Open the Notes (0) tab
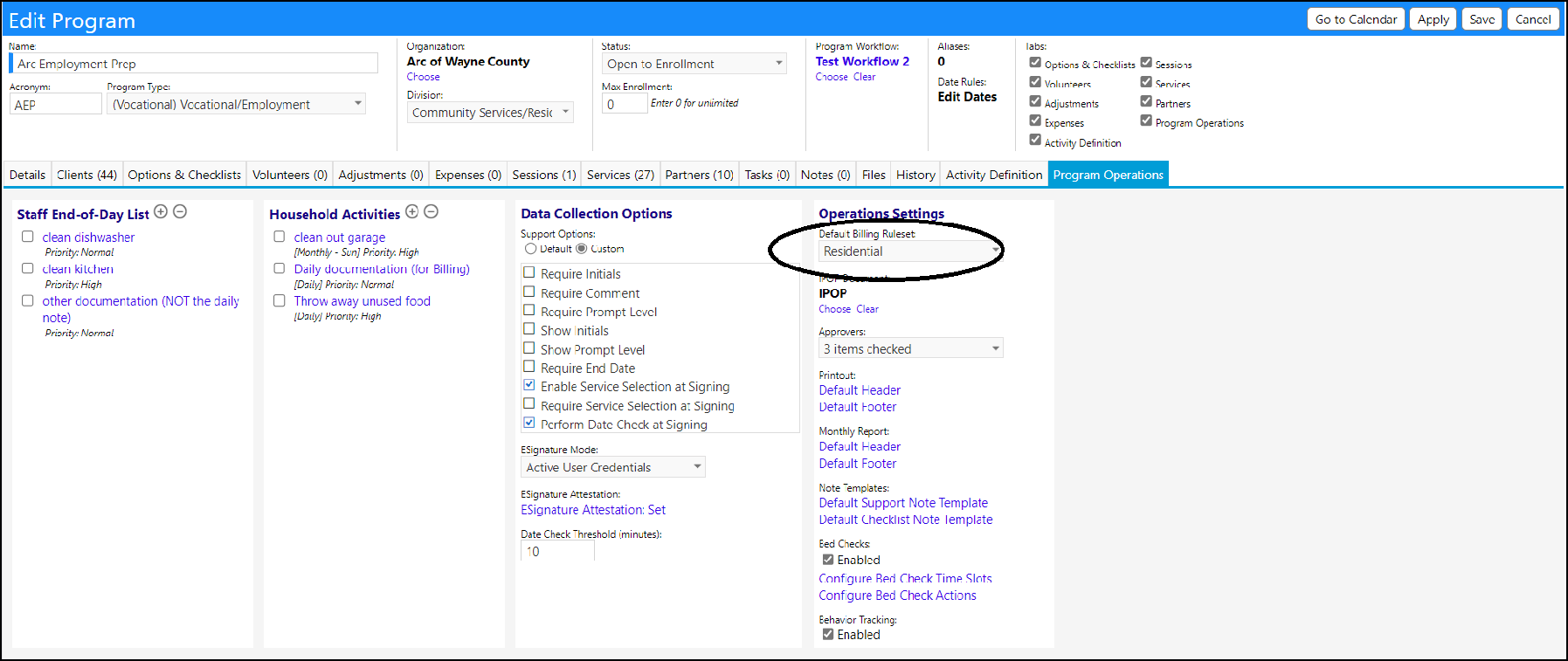 tap(825, 175)
